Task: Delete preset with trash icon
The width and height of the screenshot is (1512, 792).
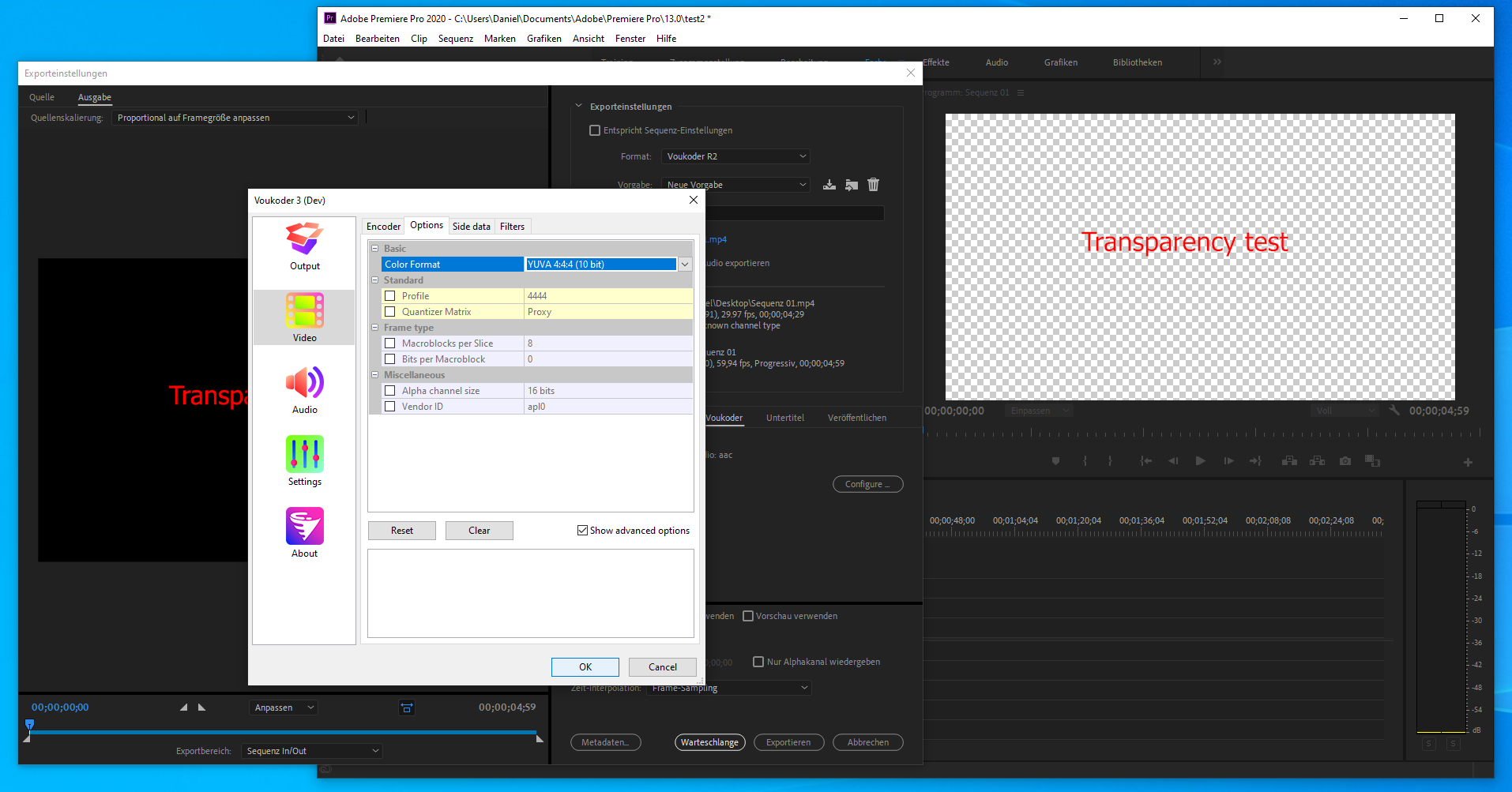Action: click(873, 185)
